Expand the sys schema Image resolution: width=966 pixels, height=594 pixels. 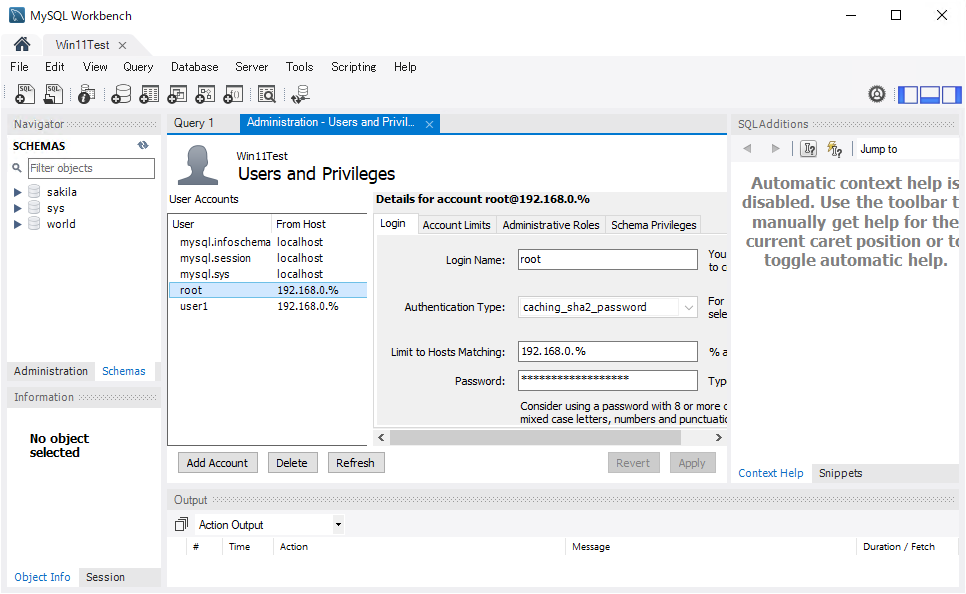tap(18, 208)
